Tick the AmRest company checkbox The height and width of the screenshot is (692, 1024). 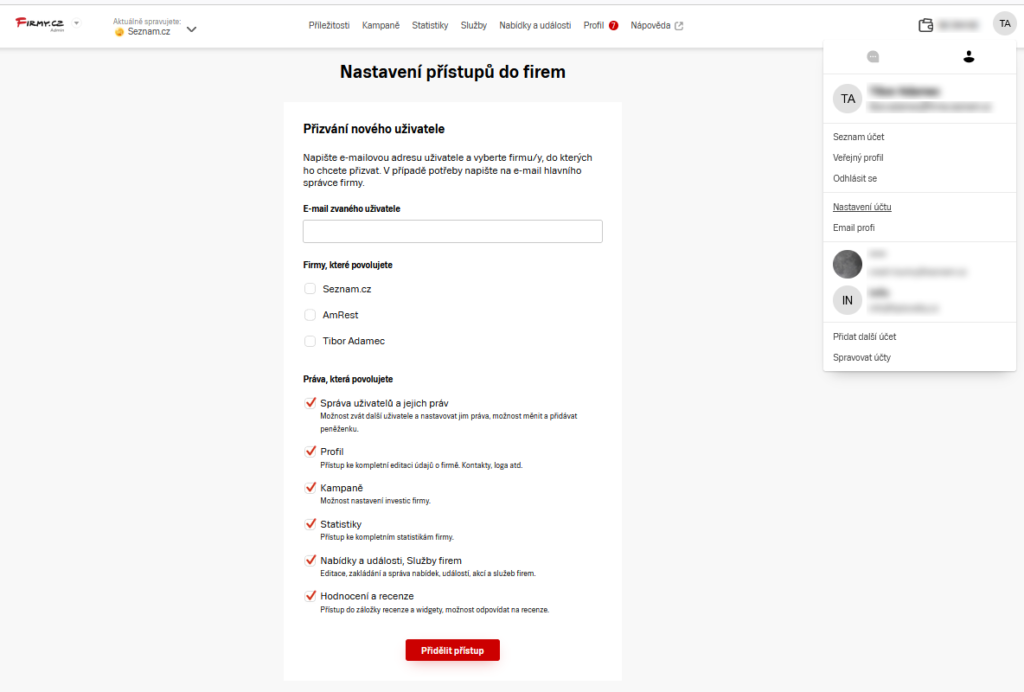[310, 315]
